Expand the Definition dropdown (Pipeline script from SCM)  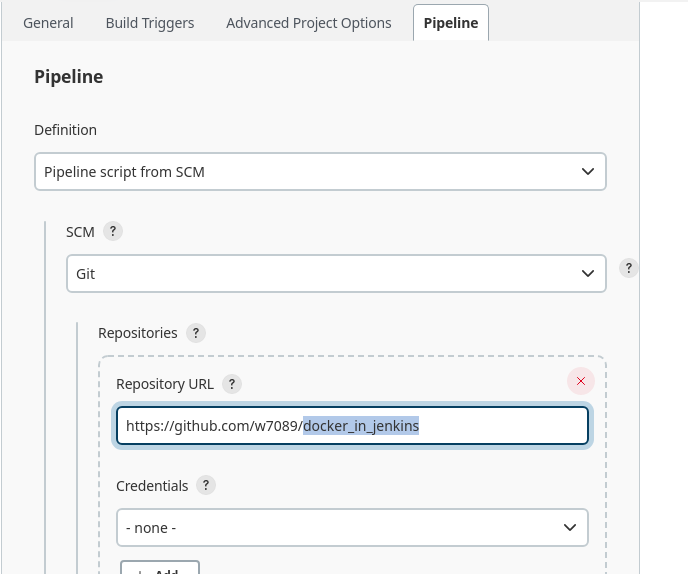tap(320, 172)
